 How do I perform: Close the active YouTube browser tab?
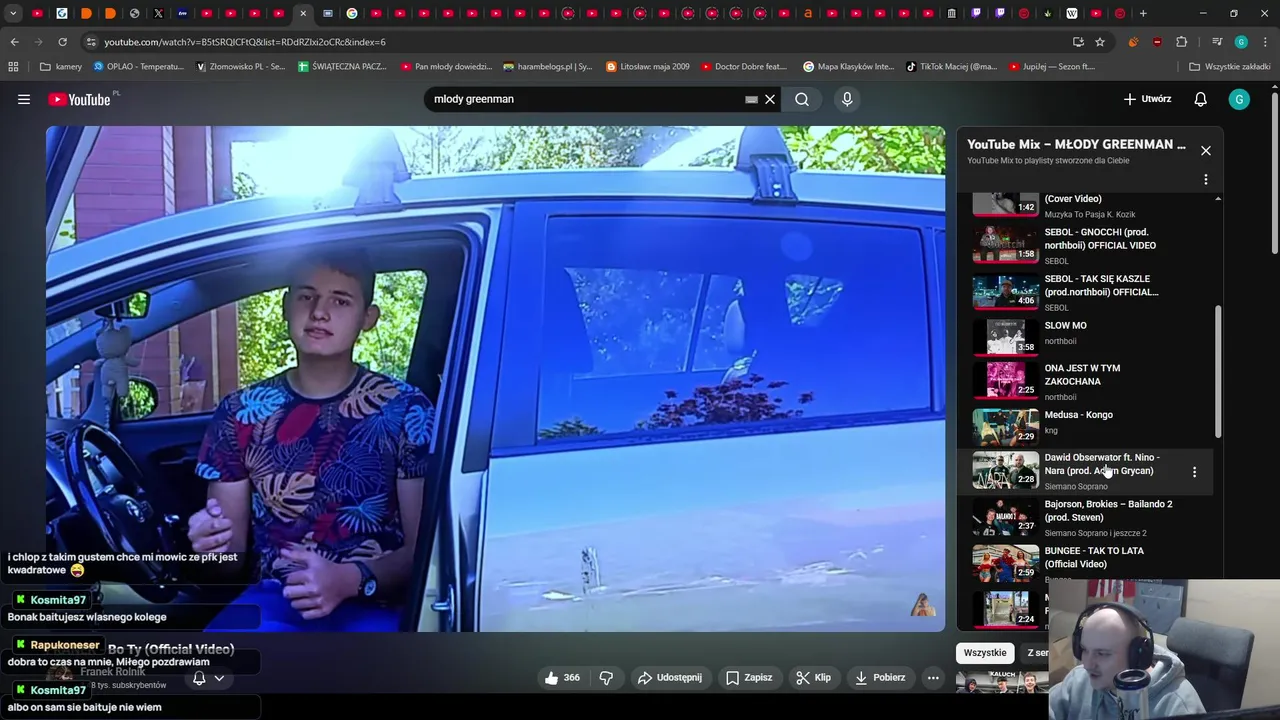click(x=303, y=14)
